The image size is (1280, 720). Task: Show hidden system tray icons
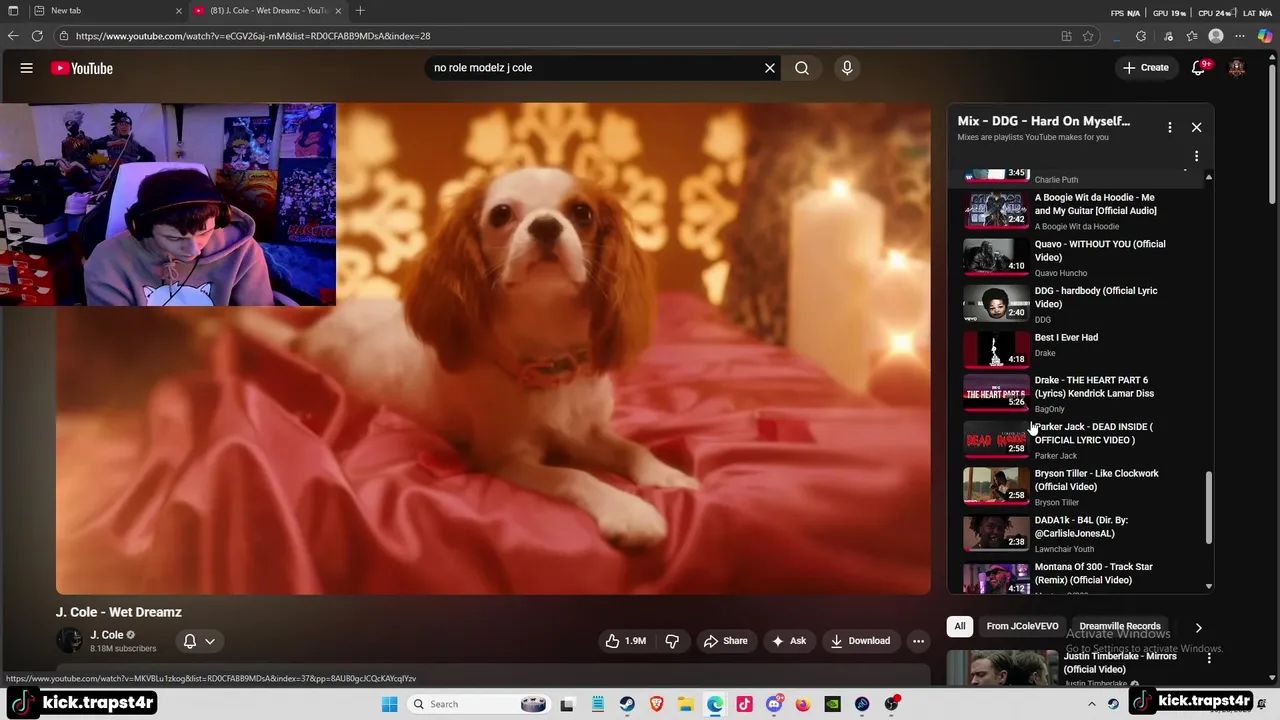tap(1091, 704)
